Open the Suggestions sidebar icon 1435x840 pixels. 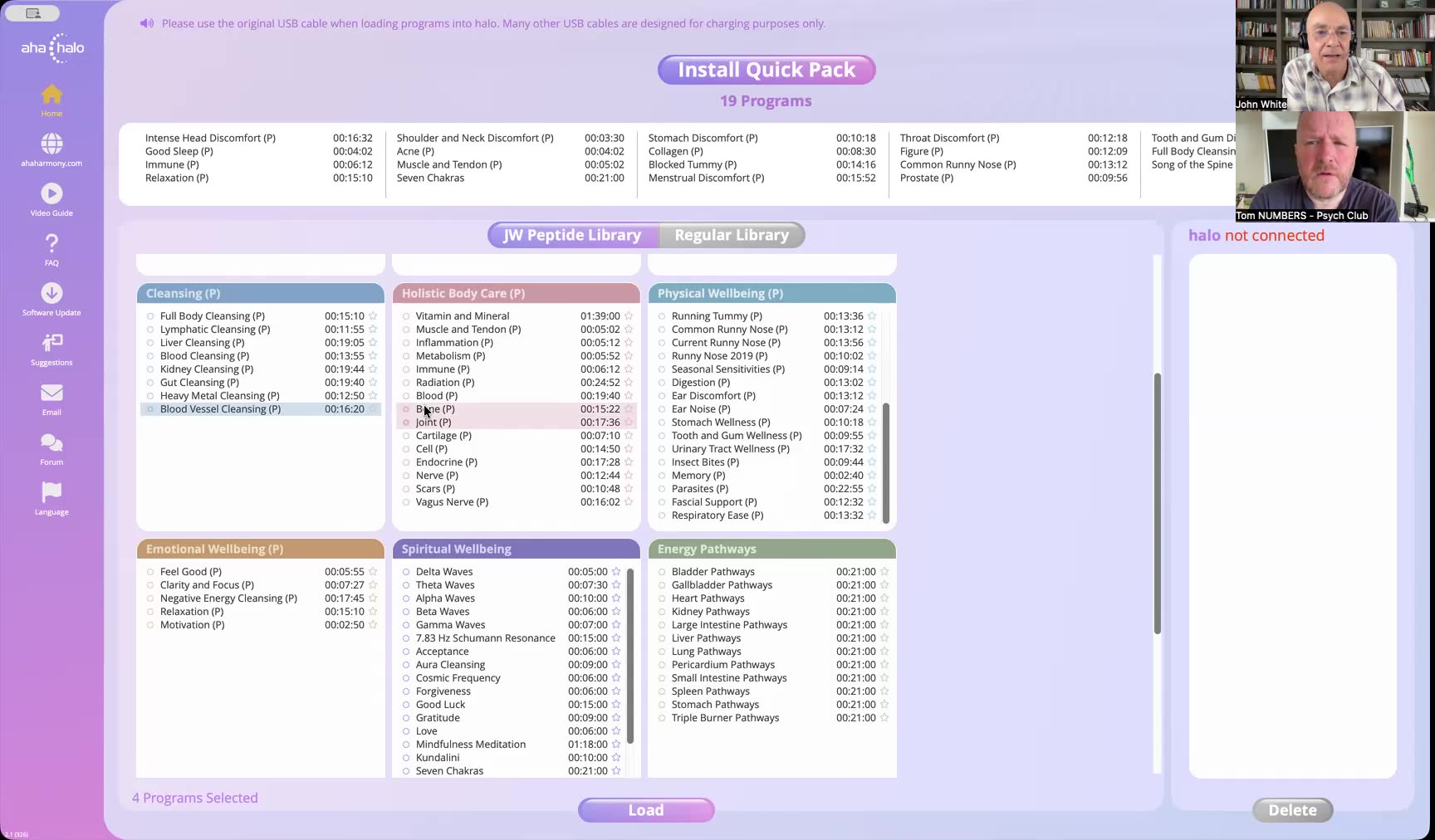[x=51, y=343]
